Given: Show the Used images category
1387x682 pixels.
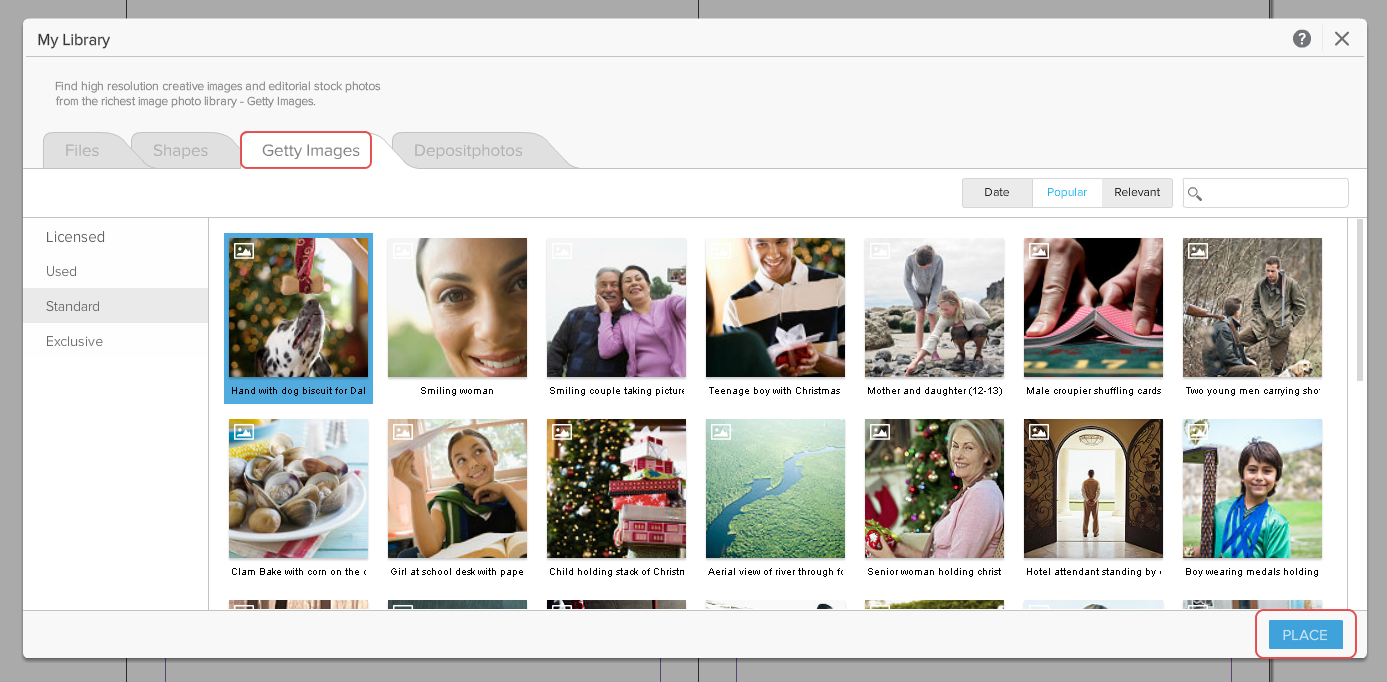Looking at the screenshot, I should (61, 272).
